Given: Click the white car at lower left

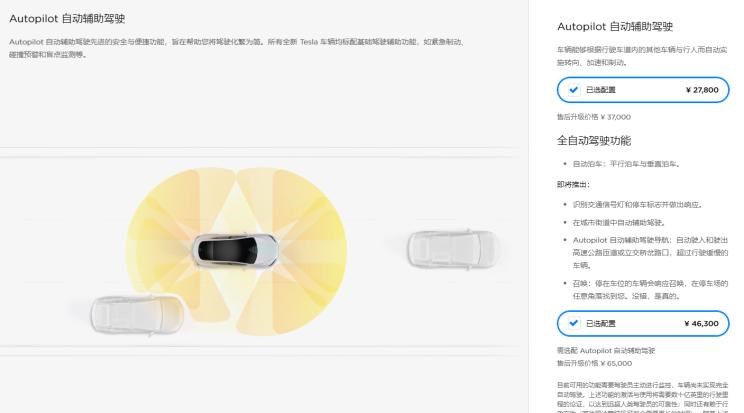Looking at the screenshot, I should coord(137,314).
